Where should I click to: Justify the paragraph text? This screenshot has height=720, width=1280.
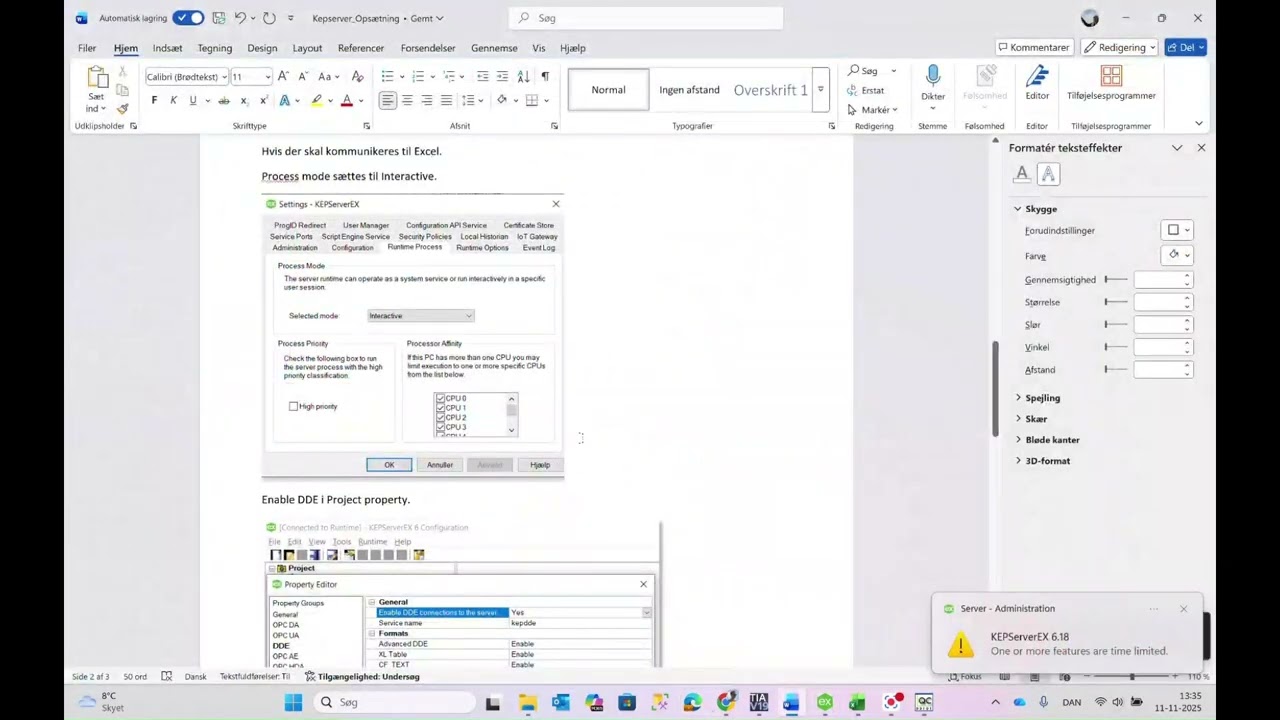click(446, 100)
